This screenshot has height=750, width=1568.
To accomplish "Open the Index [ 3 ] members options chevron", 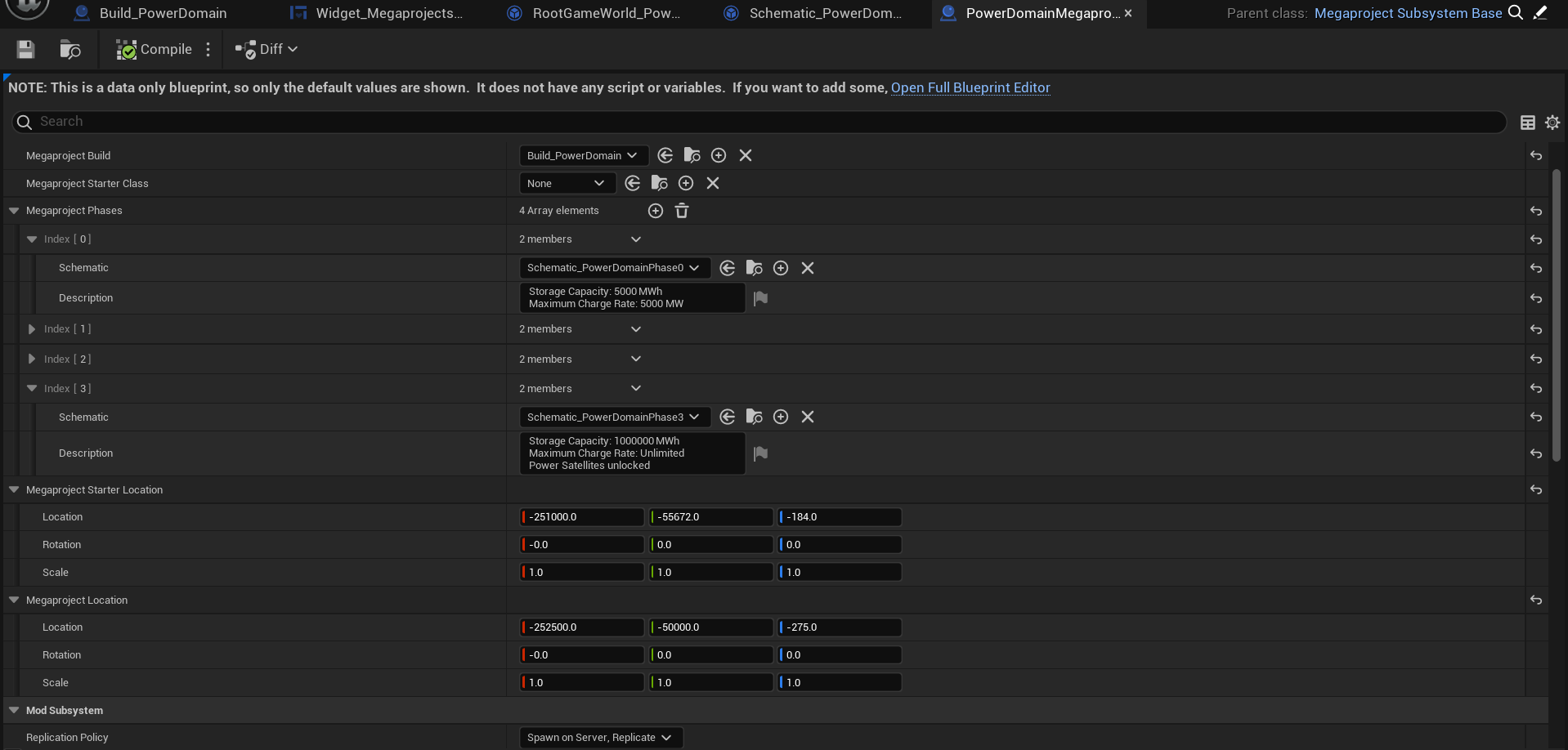I will tap(636, 388).
